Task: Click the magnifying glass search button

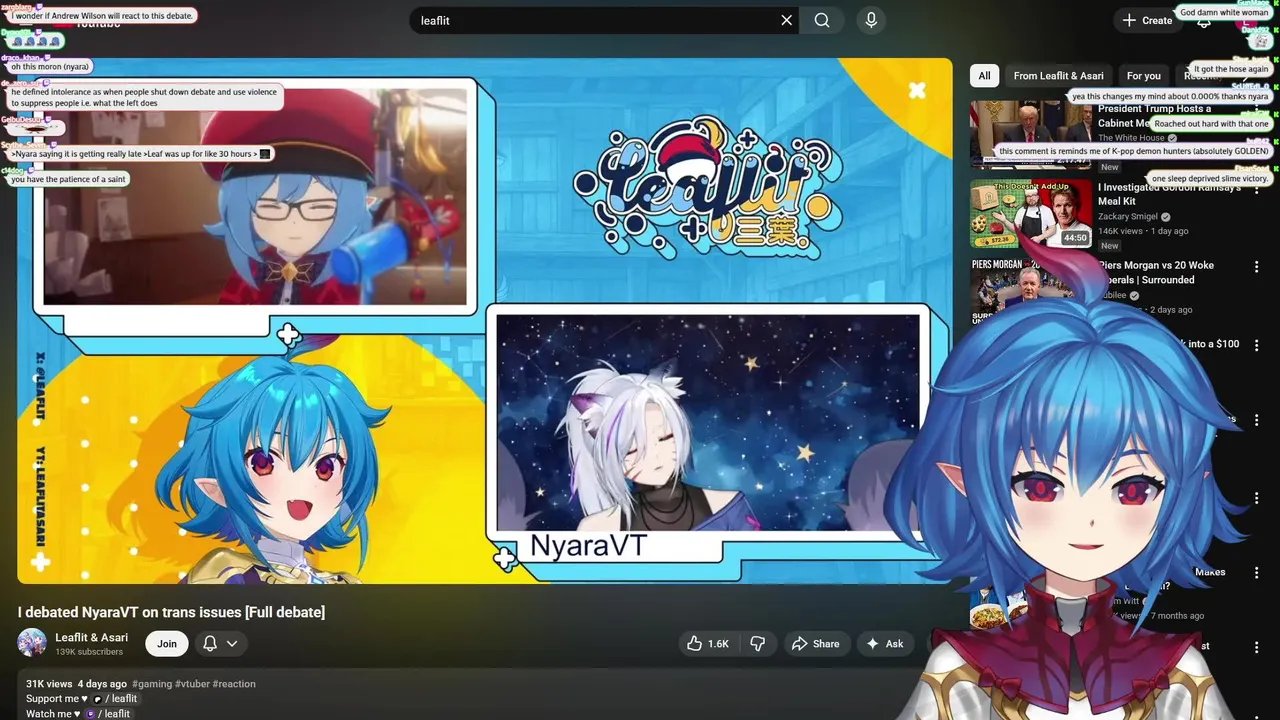Action: pyautogui.click(x=822, y=20)
